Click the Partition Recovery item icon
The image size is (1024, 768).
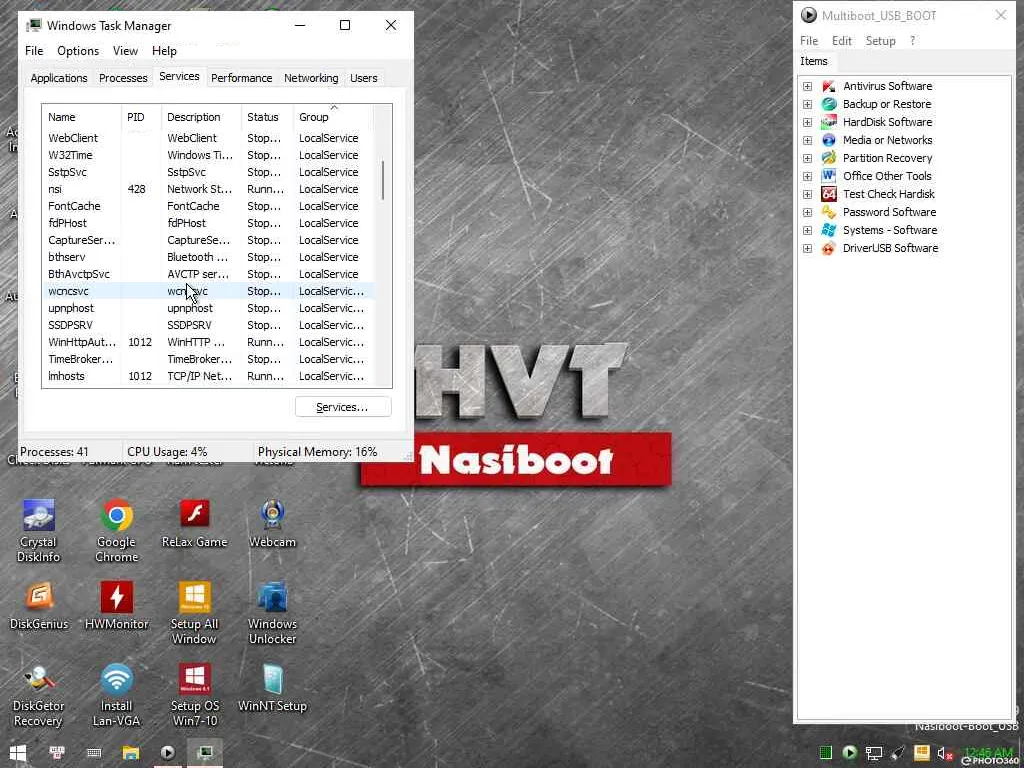pyautogui.click(x=829, y=158)
